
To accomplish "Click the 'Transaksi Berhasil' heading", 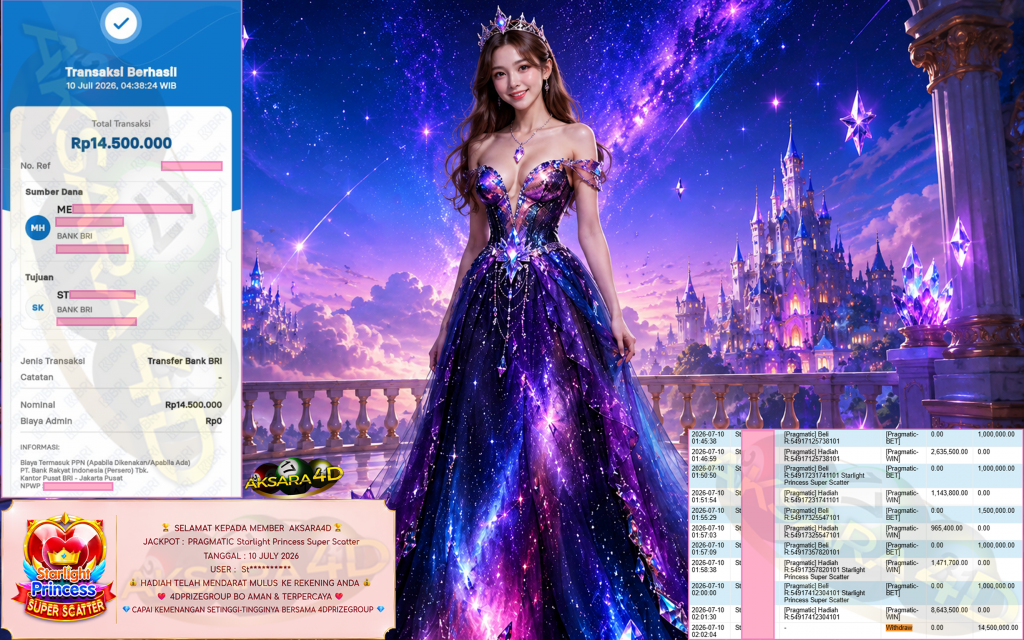I will 121,72.
